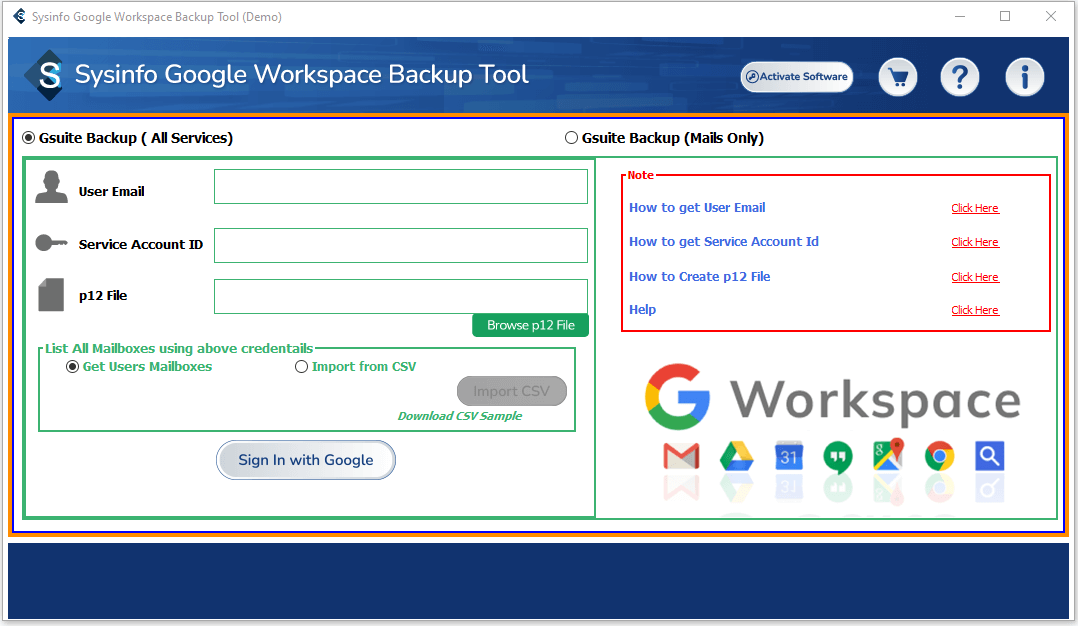
Task: Click the Chrome icon
Action: [939, 456]
